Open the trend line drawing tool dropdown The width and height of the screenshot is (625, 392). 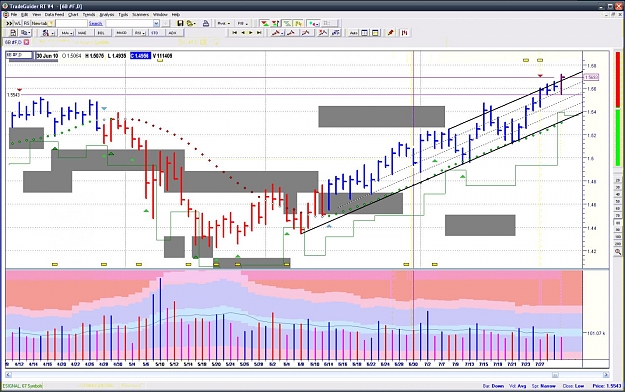(x=278, y=33)
